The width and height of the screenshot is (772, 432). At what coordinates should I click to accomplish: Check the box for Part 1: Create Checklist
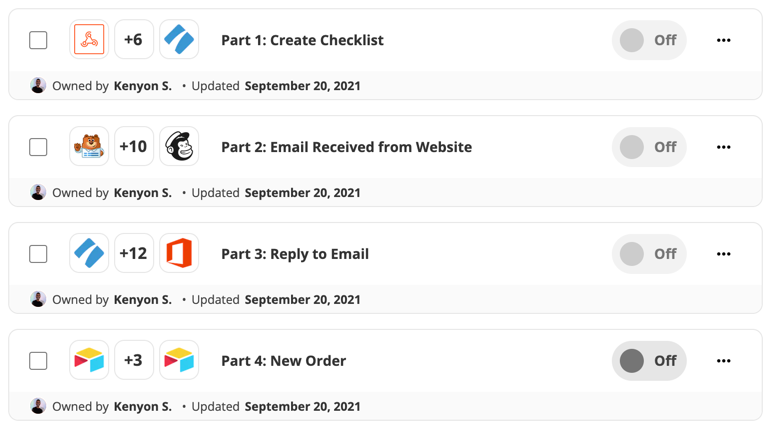pos(38,40)
